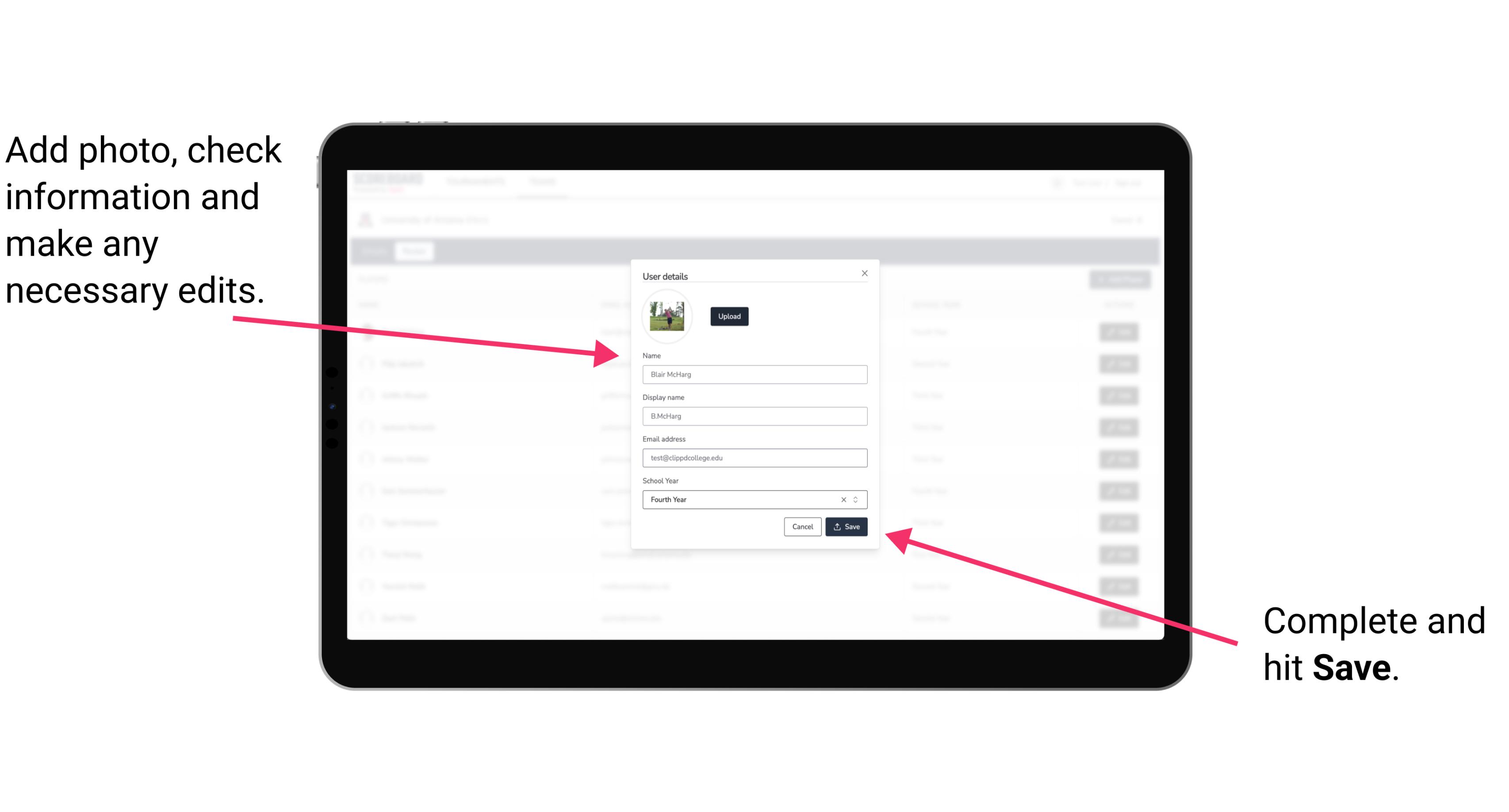The image size is (1509, 812).
Task: Click the Name input field
Action: tap(754, 374)
